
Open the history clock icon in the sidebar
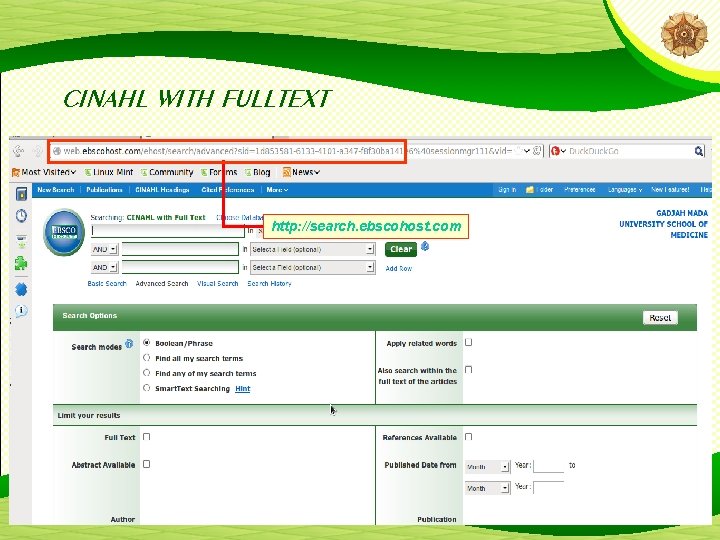[x=21, y=215]
